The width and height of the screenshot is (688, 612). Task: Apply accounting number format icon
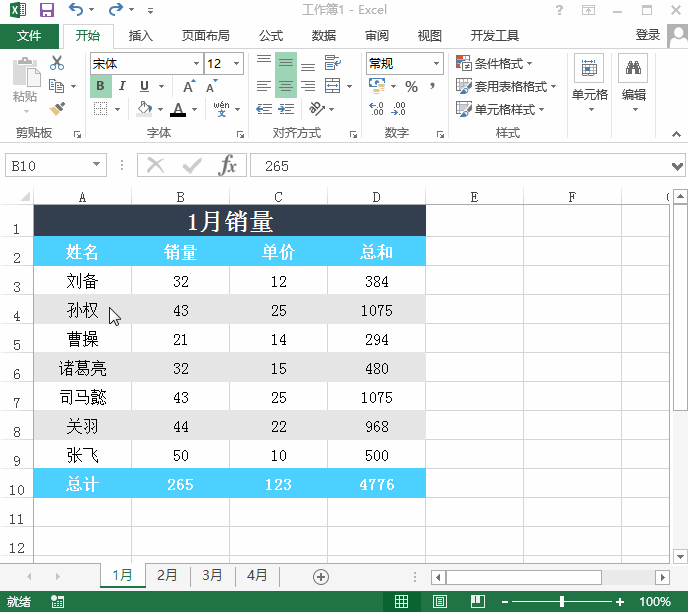(x=377, y=86)
